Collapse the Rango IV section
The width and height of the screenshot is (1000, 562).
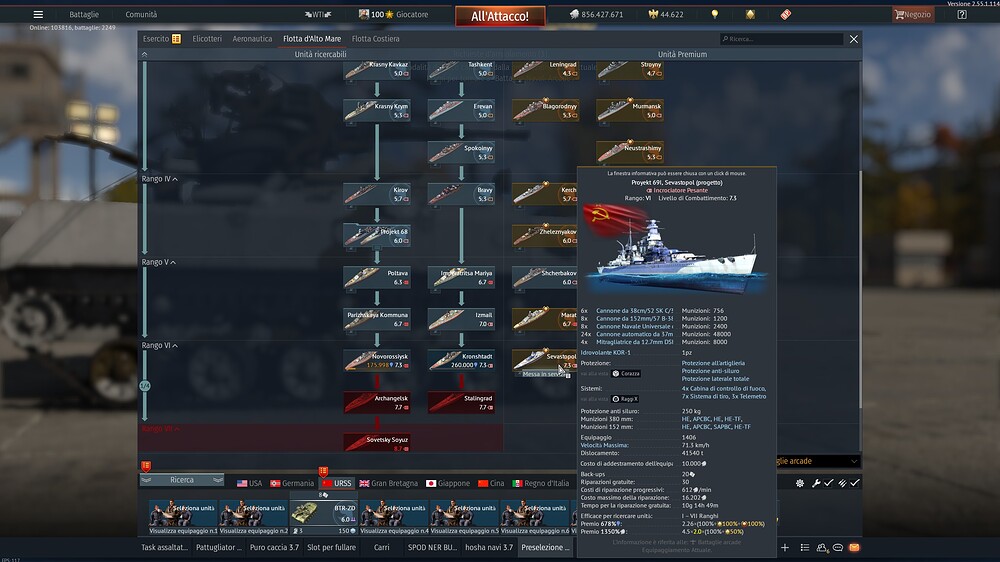pyautogui.click(x=159, y=179)
